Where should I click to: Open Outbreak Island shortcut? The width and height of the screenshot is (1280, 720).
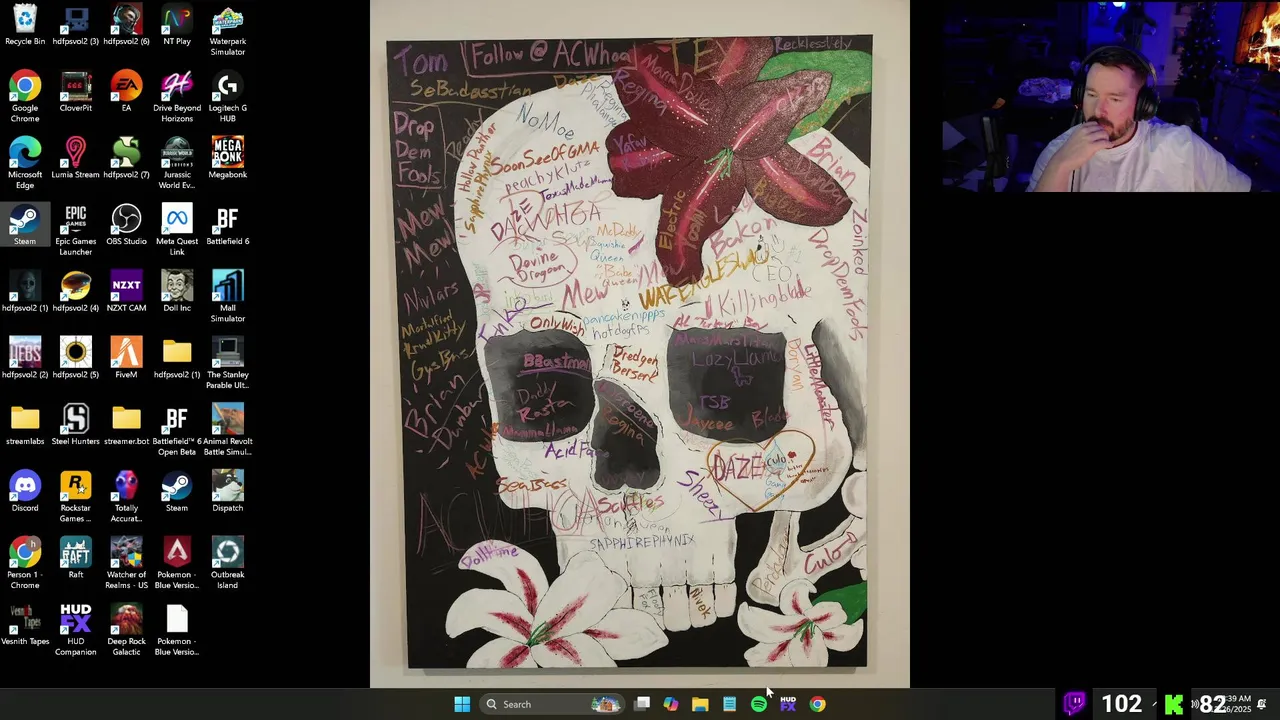(228, 564)
